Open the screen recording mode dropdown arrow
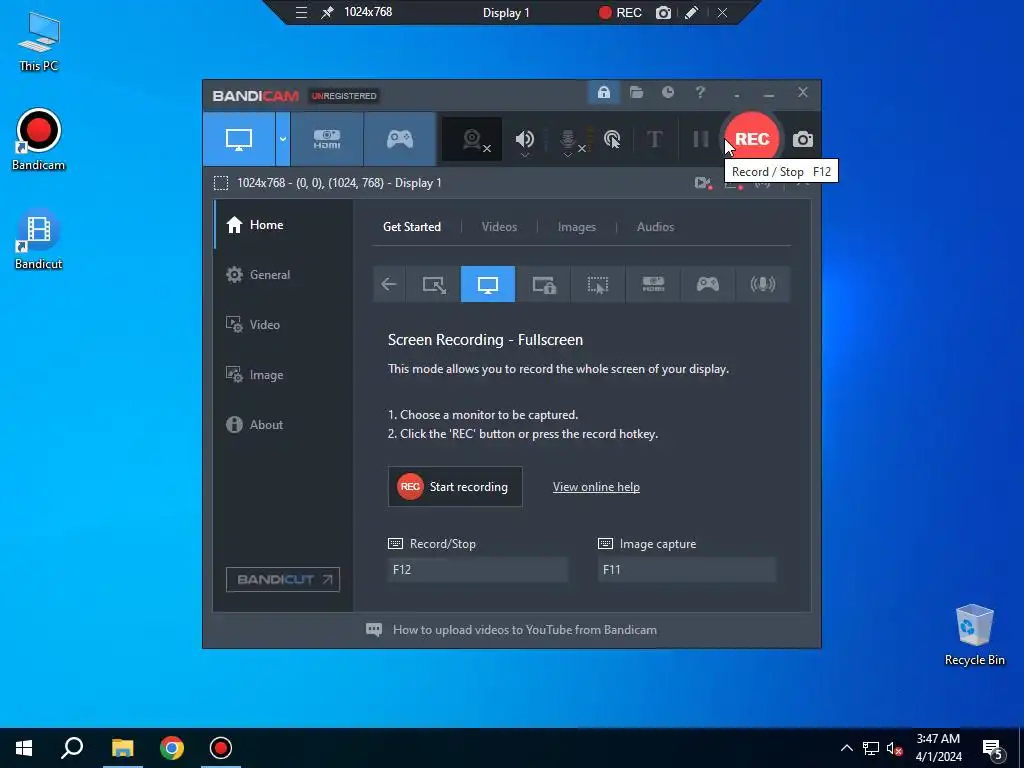Screen dimensions: 1024x768 click(x=283, y=139)
